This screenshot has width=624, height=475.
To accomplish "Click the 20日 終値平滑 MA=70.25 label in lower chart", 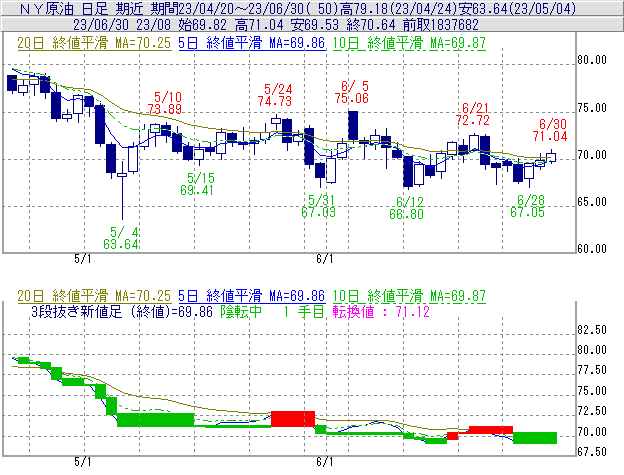I will 94,296.
